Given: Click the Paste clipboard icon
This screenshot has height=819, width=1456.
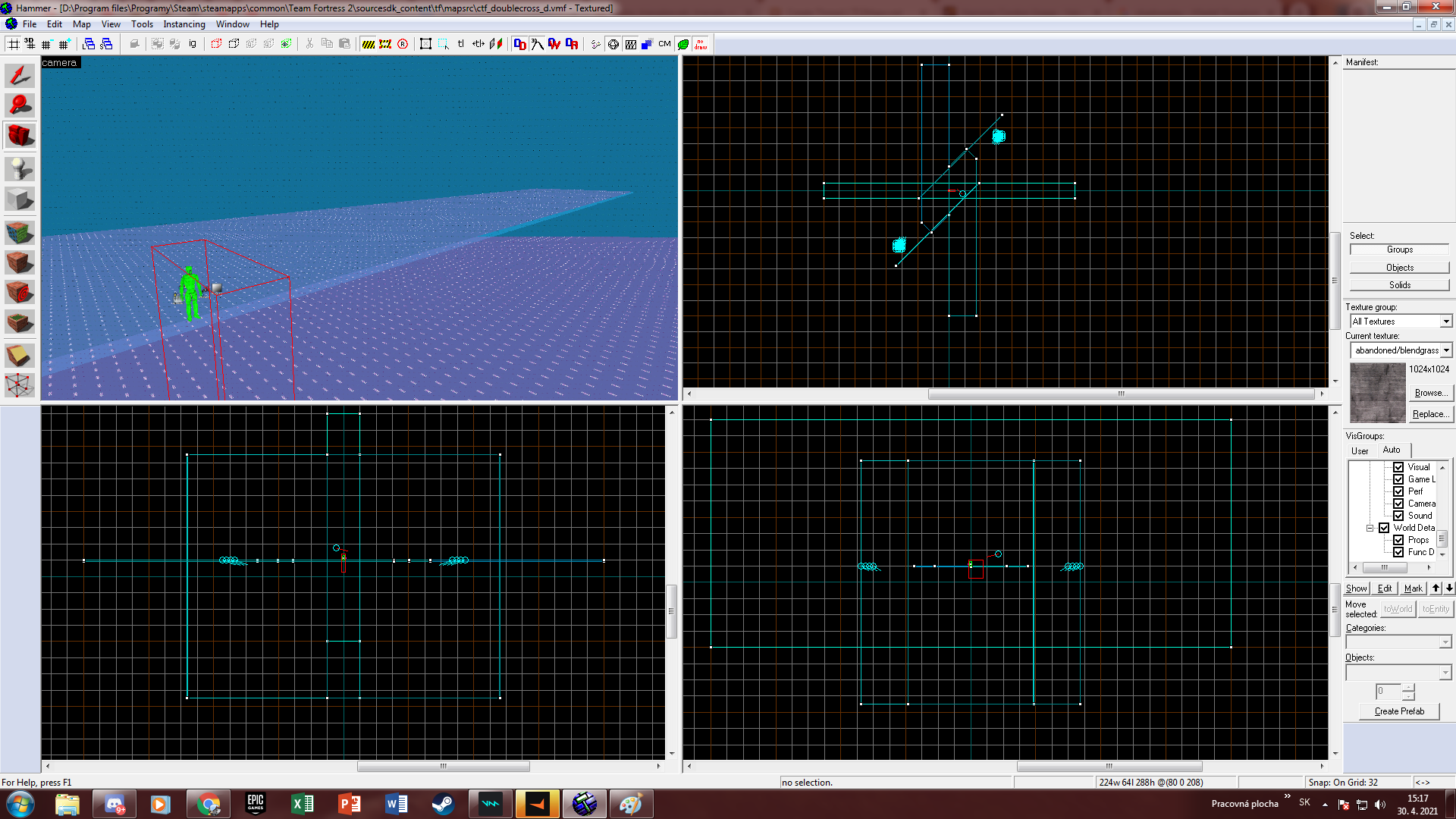Looking at the screenshot, I should 344,44.
